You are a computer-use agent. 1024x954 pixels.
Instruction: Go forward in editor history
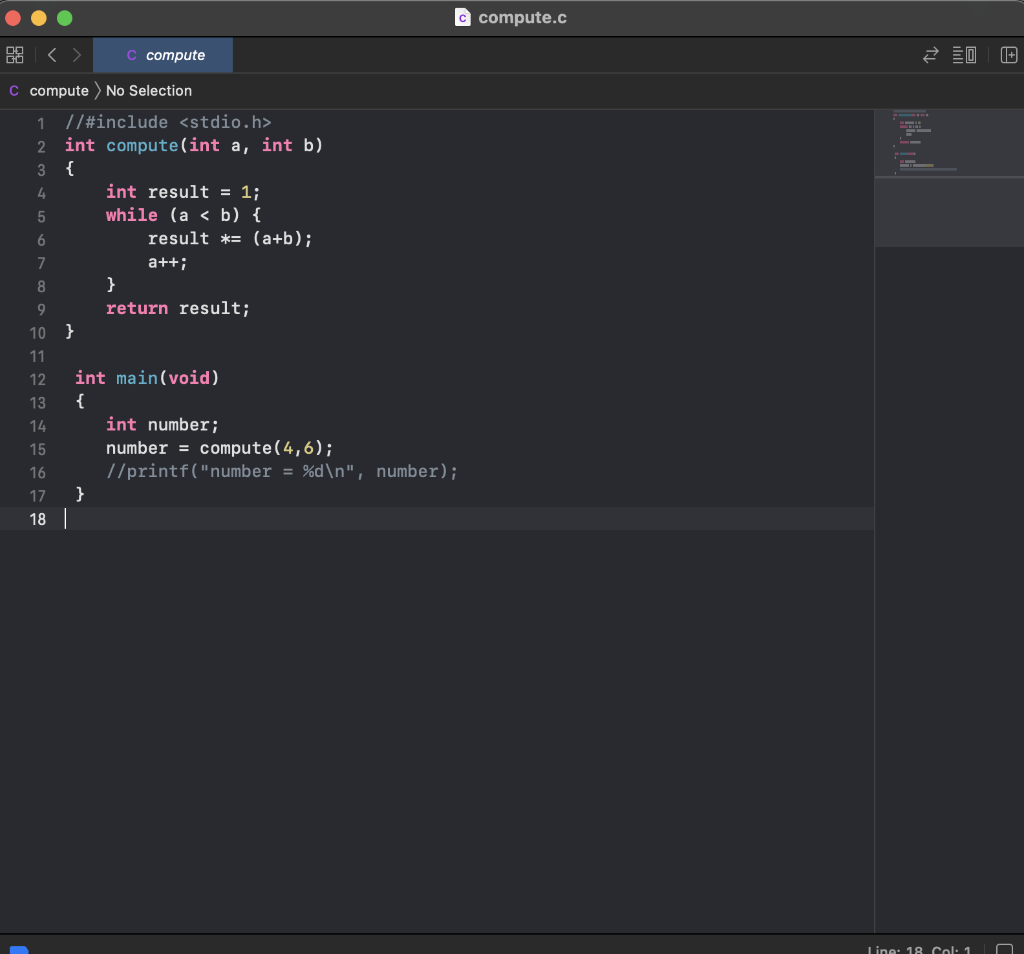coord(76,55)
